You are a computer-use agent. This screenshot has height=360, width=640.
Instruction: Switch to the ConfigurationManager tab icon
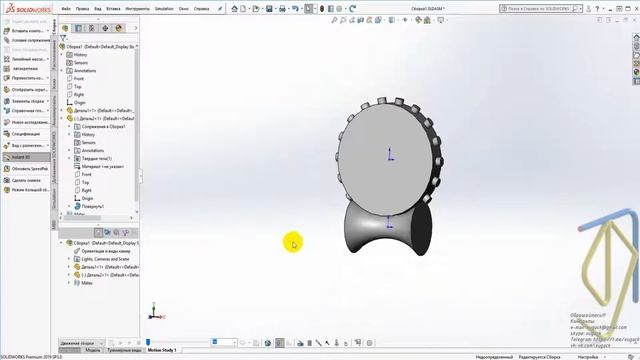[92, 28]
